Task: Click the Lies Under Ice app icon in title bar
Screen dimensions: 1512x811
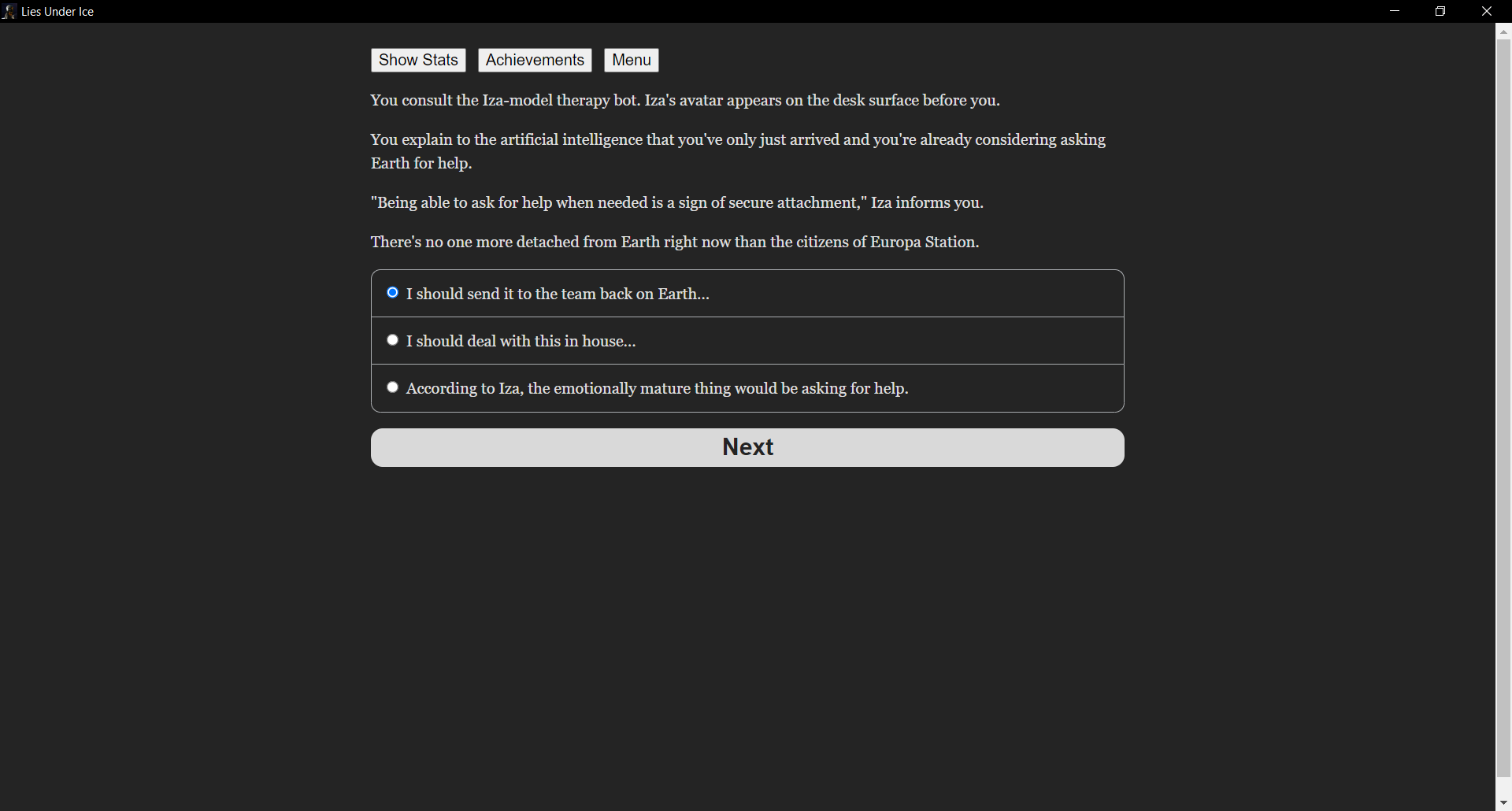Action: 9,12
